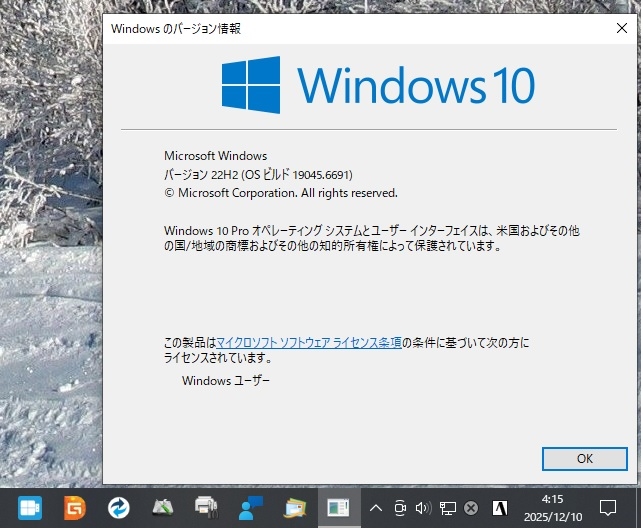
Task: Click the dialog title Windows のバージョン情報
Action: [x=176, y=29]
